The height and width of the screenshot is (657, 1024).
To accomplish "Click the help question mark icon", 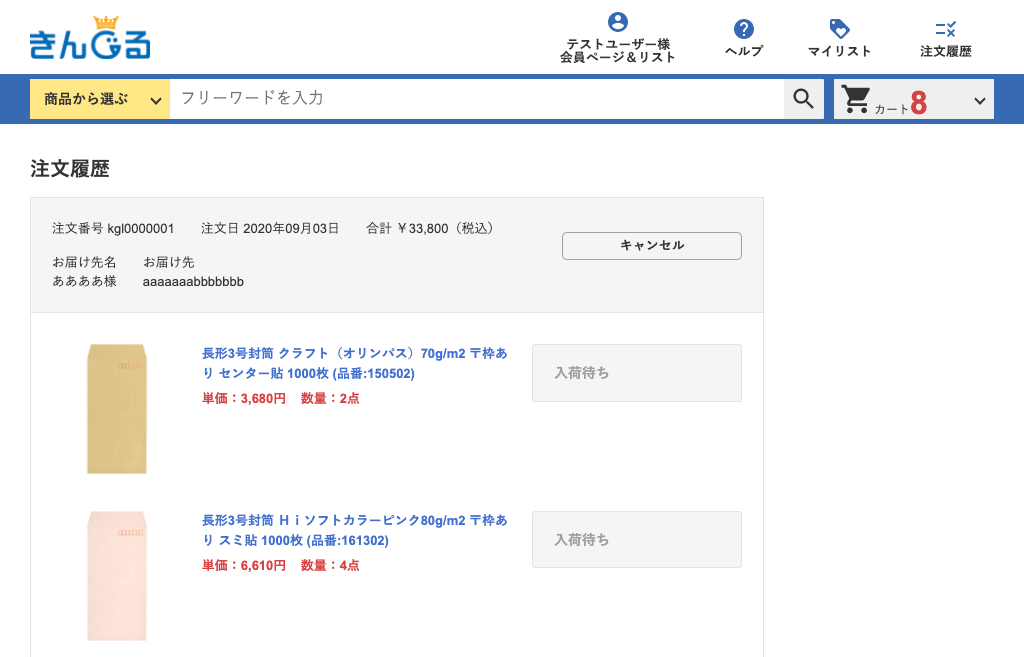I will pyautogui.click(x=743, y=29).
